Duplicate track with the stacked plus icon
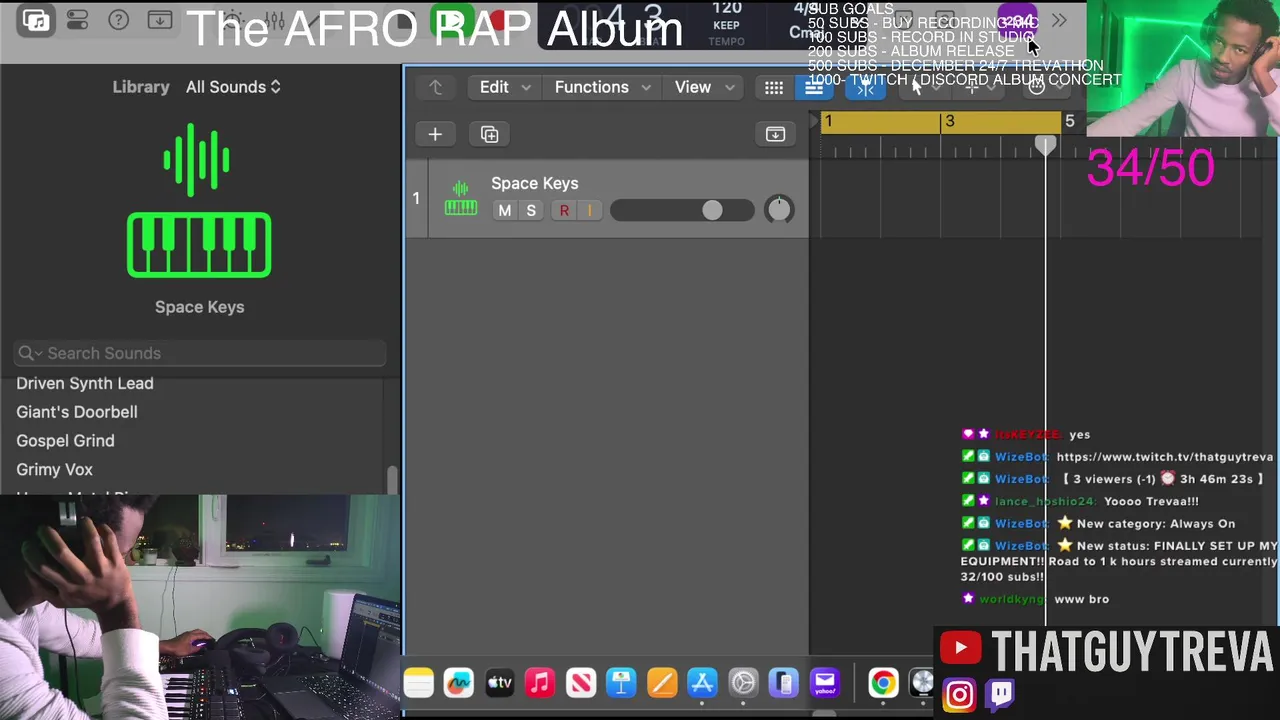This screenshot has width=1280, height=720. pos(489,134)
